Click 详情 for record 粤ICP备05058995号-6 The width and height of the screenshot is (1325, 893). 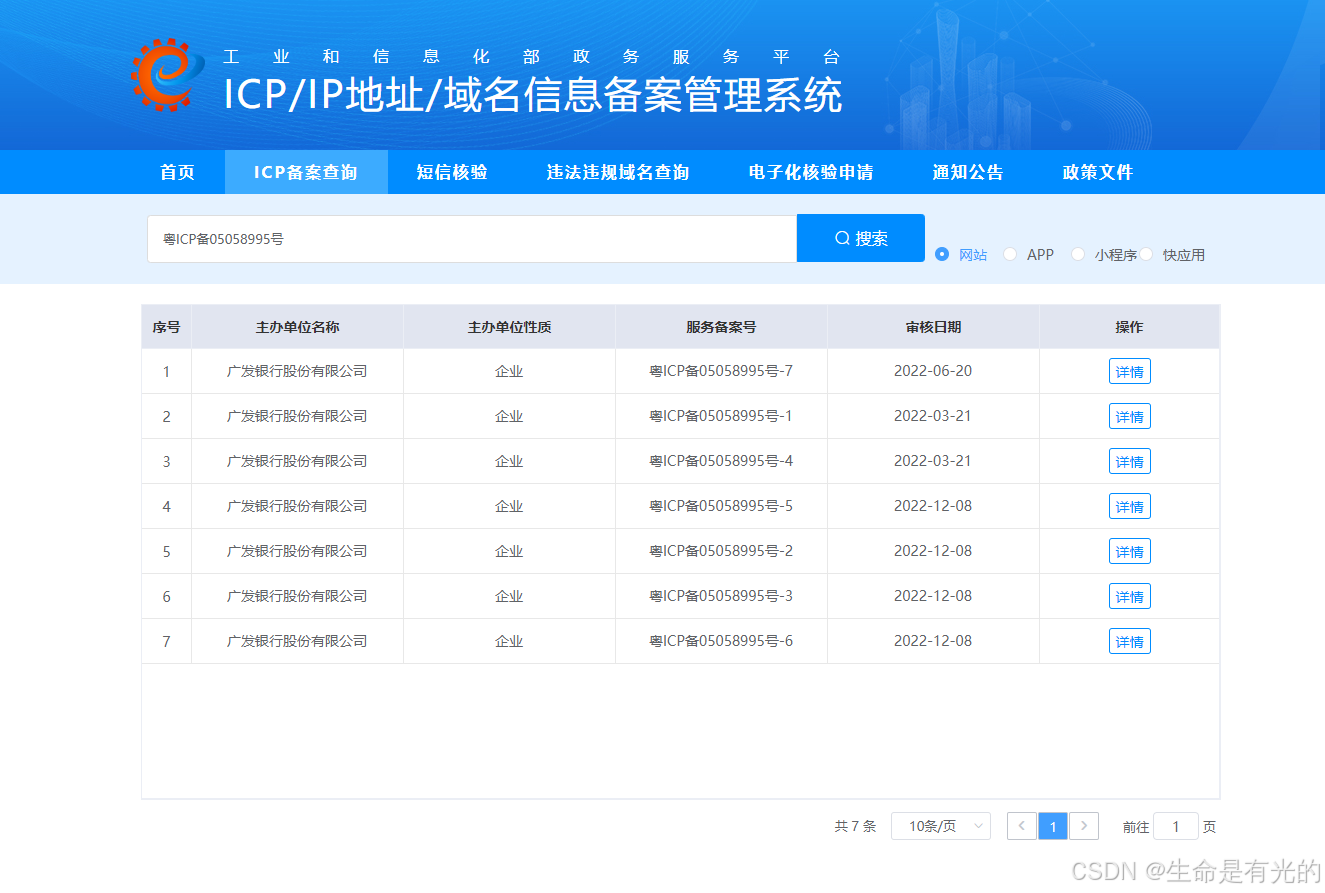pos(1129,641)
